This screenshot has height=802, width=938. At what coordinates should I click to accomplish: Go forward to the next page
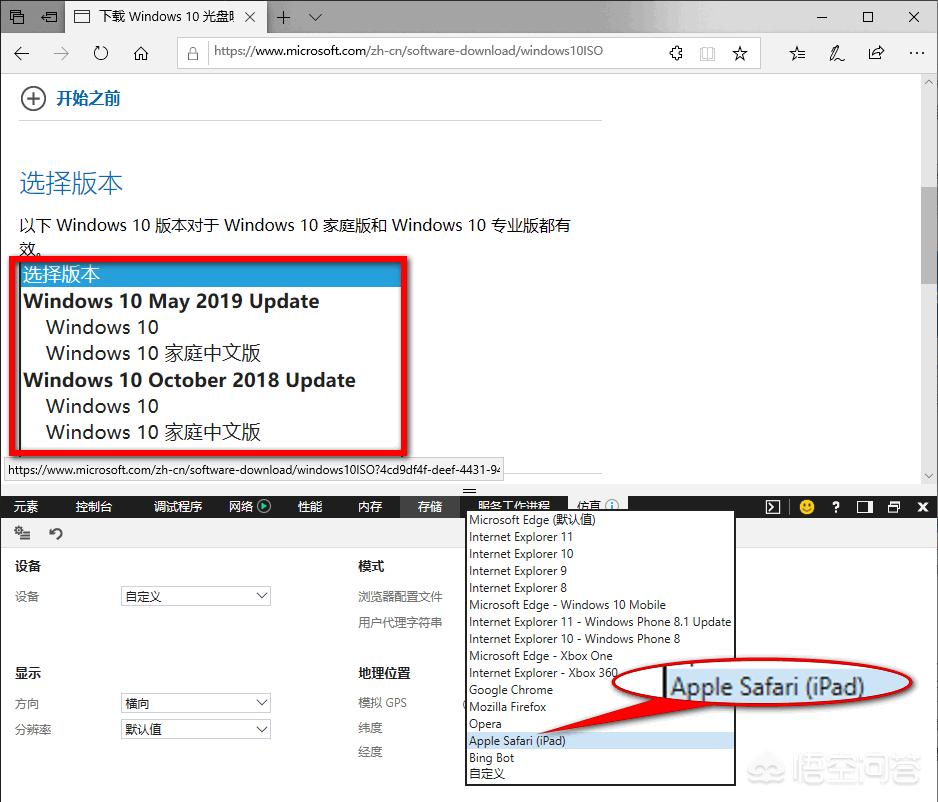click(61, 54)
